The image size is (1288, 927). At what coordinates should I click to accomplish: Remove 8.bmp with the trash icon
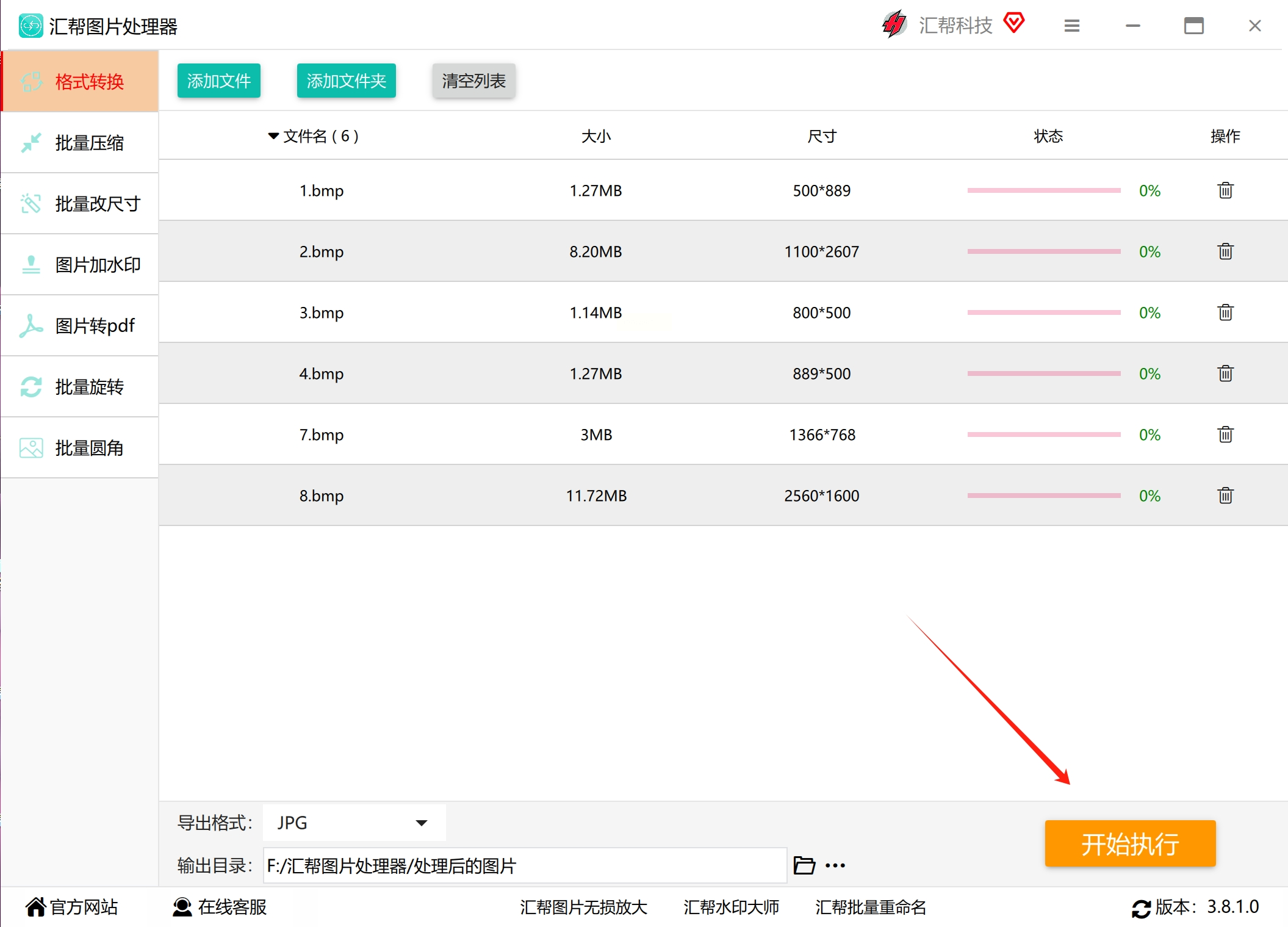[x=1225, y=496]
